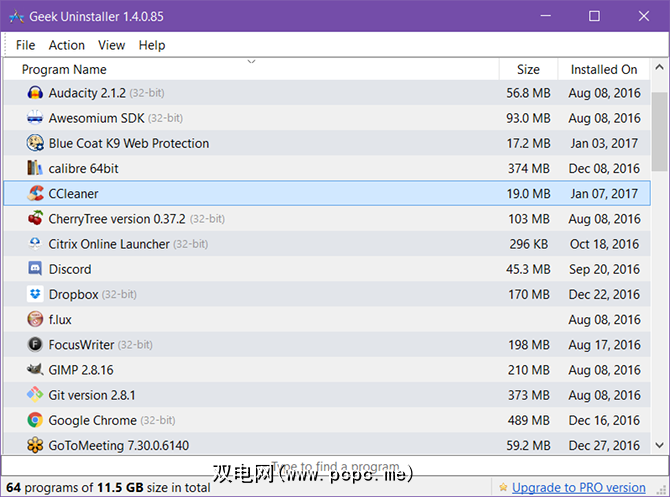Select the Google Chrome program name
The width and height of the screenshot is (670, 497).
[93, 421]
